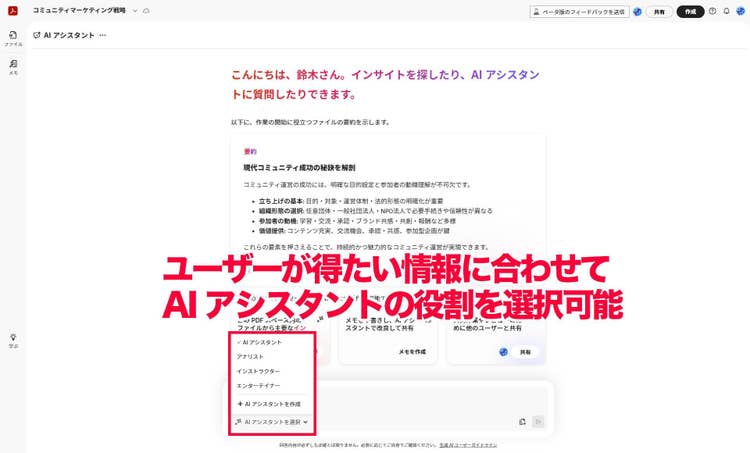Choose インストラクター from the assistant list
750x453 pixels.
point(258,370)
